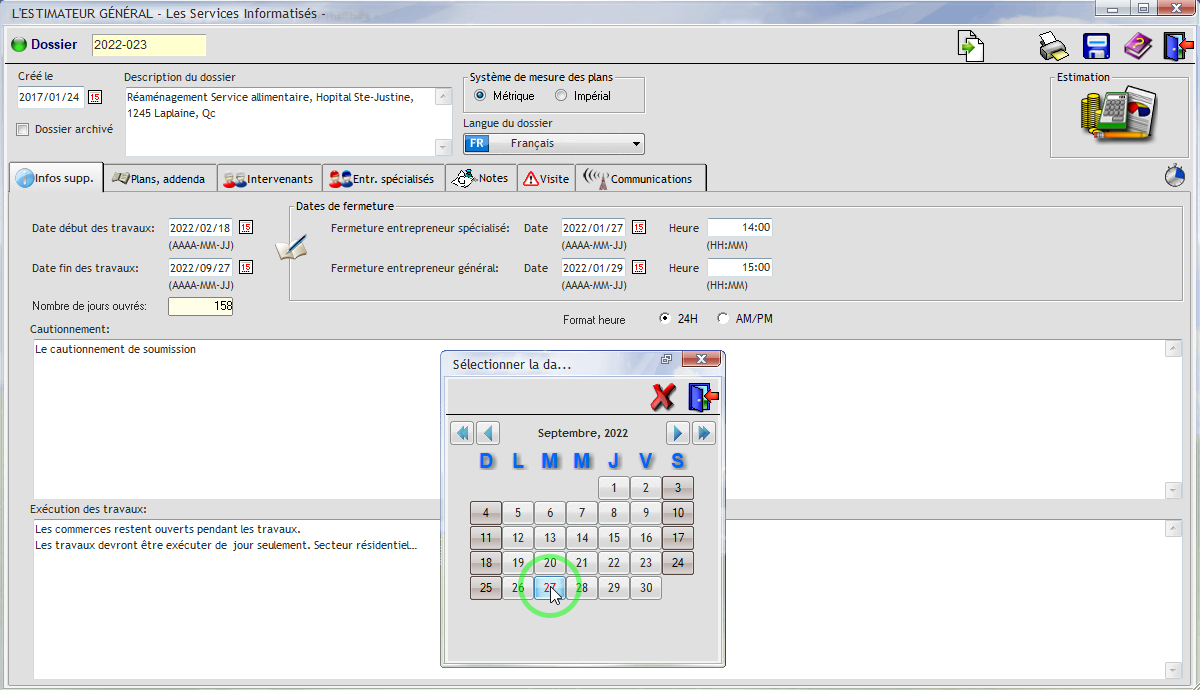The width and height of the screenshot is (1200, 690).
Task: Click the stopwatch icon at right of the tabs
Action: point(1175,176)
